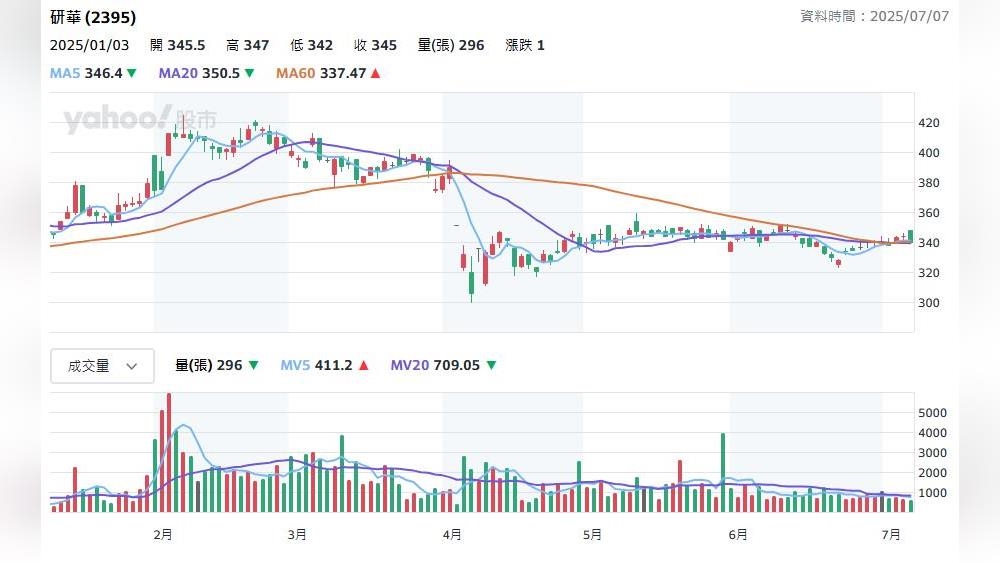The width and height of the screenshot is (1000, 563).
Task: Click the green arrow after 量(張) 296 volume label
Action: click(x=253, y=366)
